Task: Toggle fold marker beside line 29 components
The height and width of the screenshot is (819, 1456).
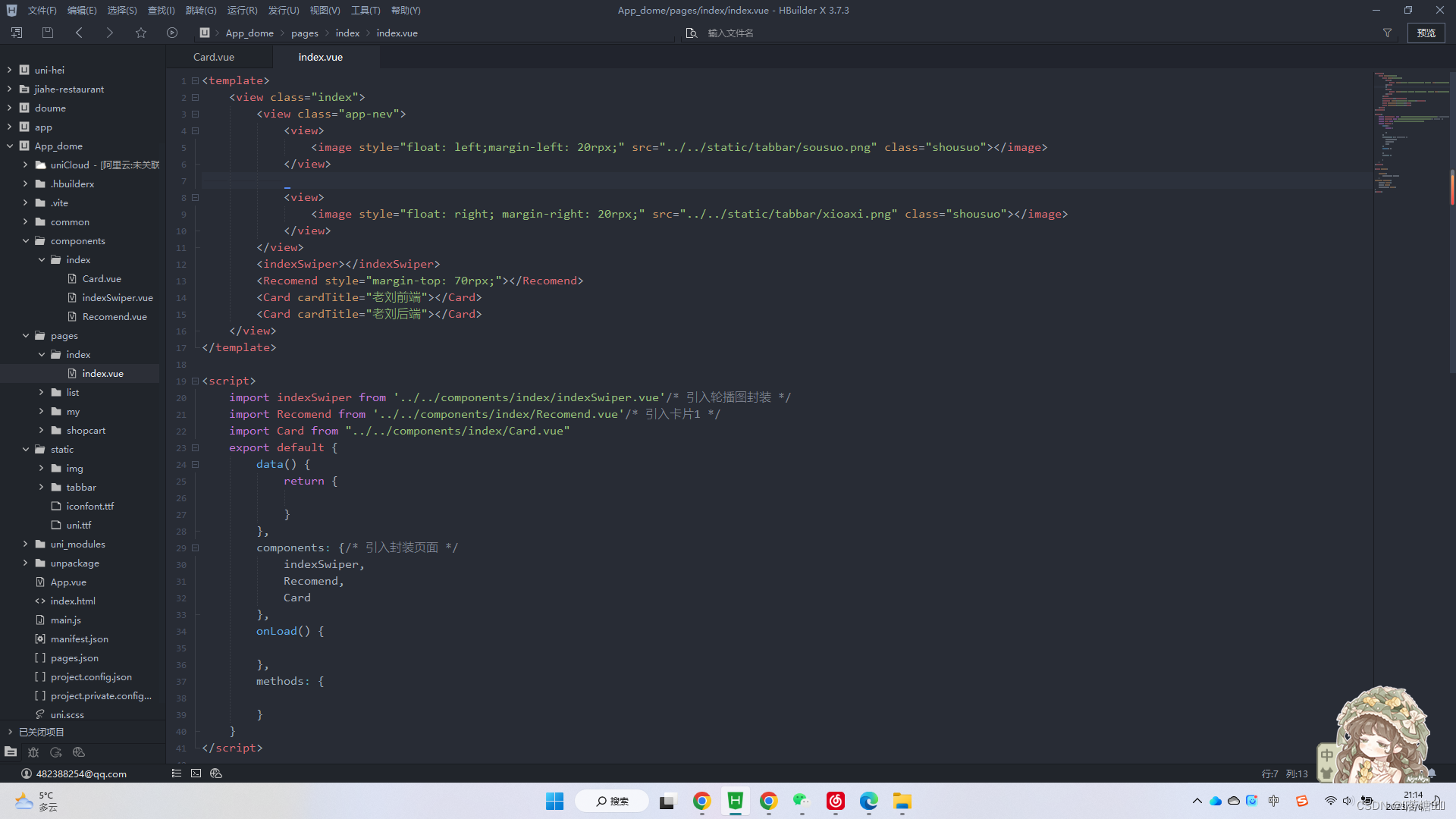Action: [195, 548]
